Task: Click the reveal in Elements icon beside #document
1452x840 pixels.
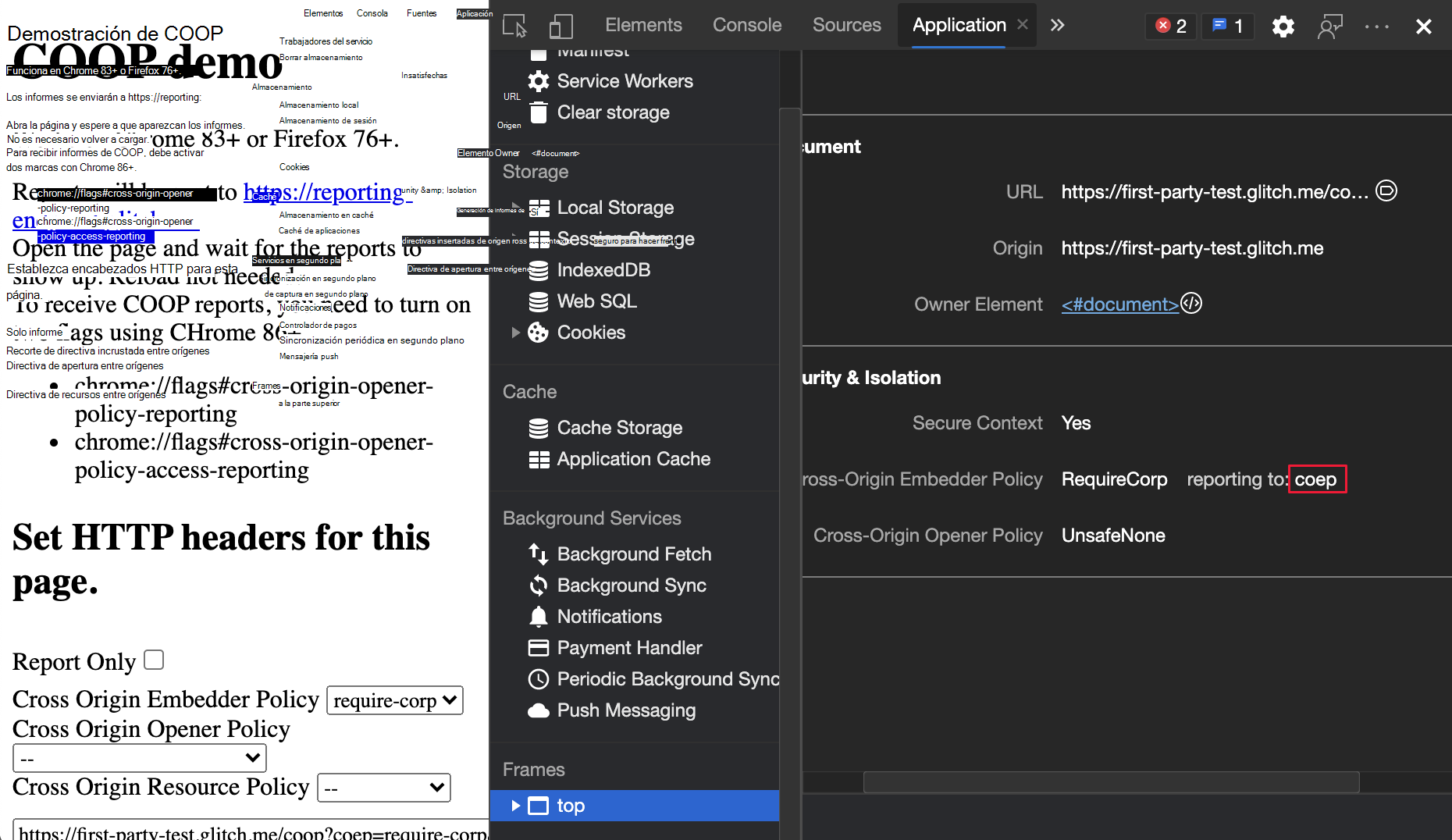Action: (x=1191, y=303)
